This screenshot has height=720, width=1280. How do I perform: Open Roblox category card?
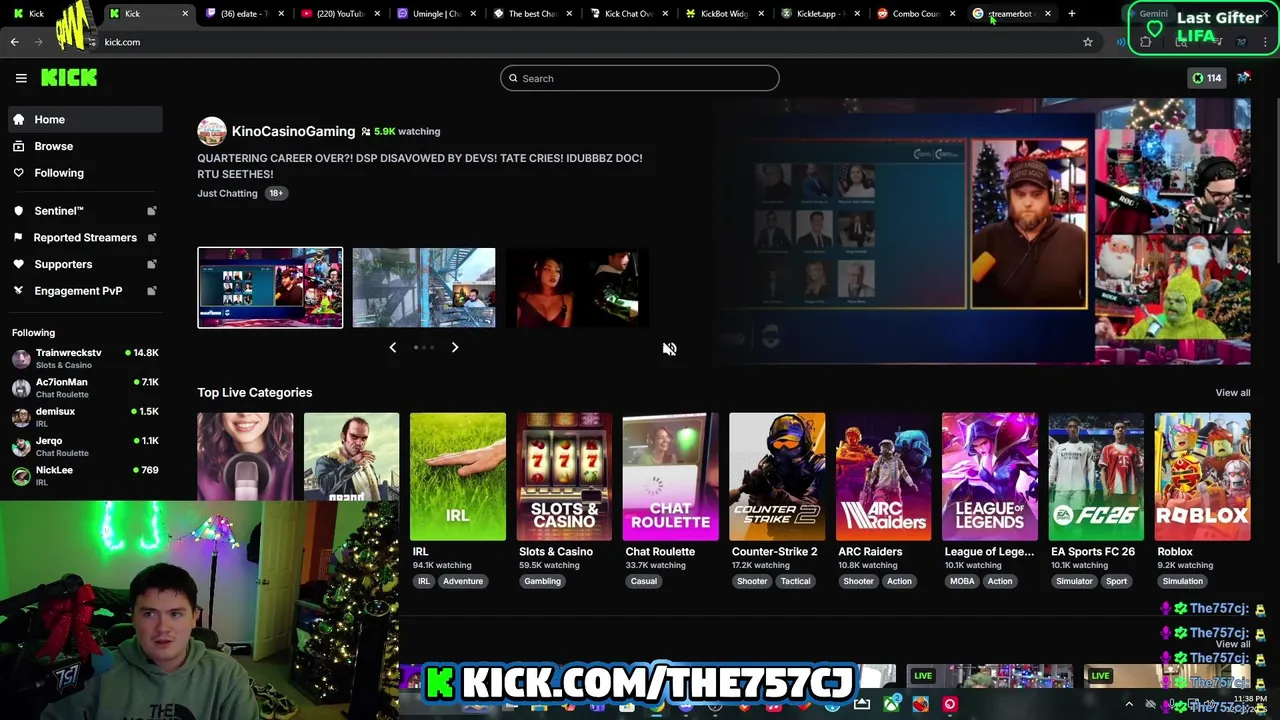pos(1202,476)
